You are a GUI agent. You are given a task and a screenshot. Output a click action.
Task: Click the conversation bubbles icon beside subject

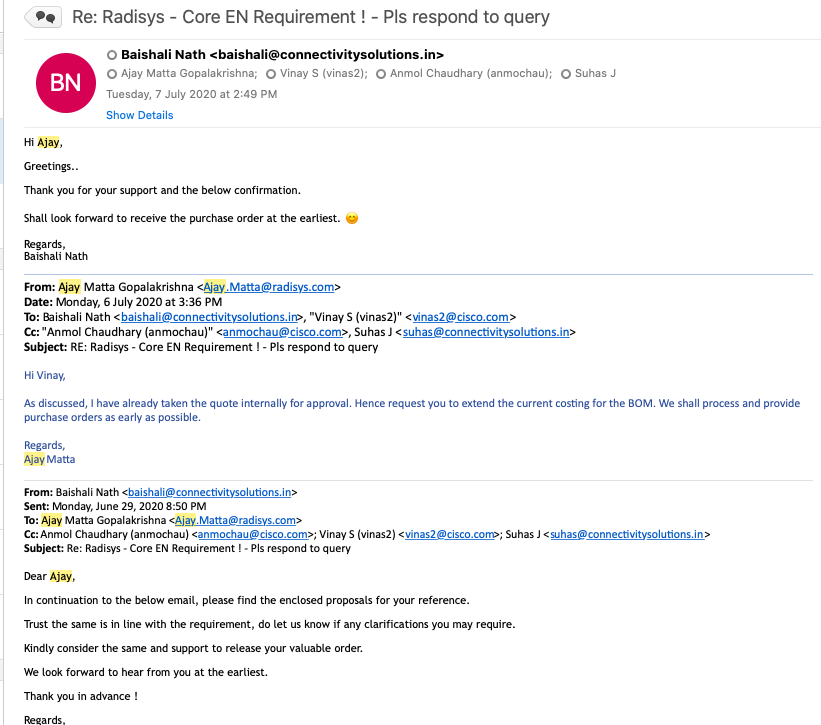[43, 17]
